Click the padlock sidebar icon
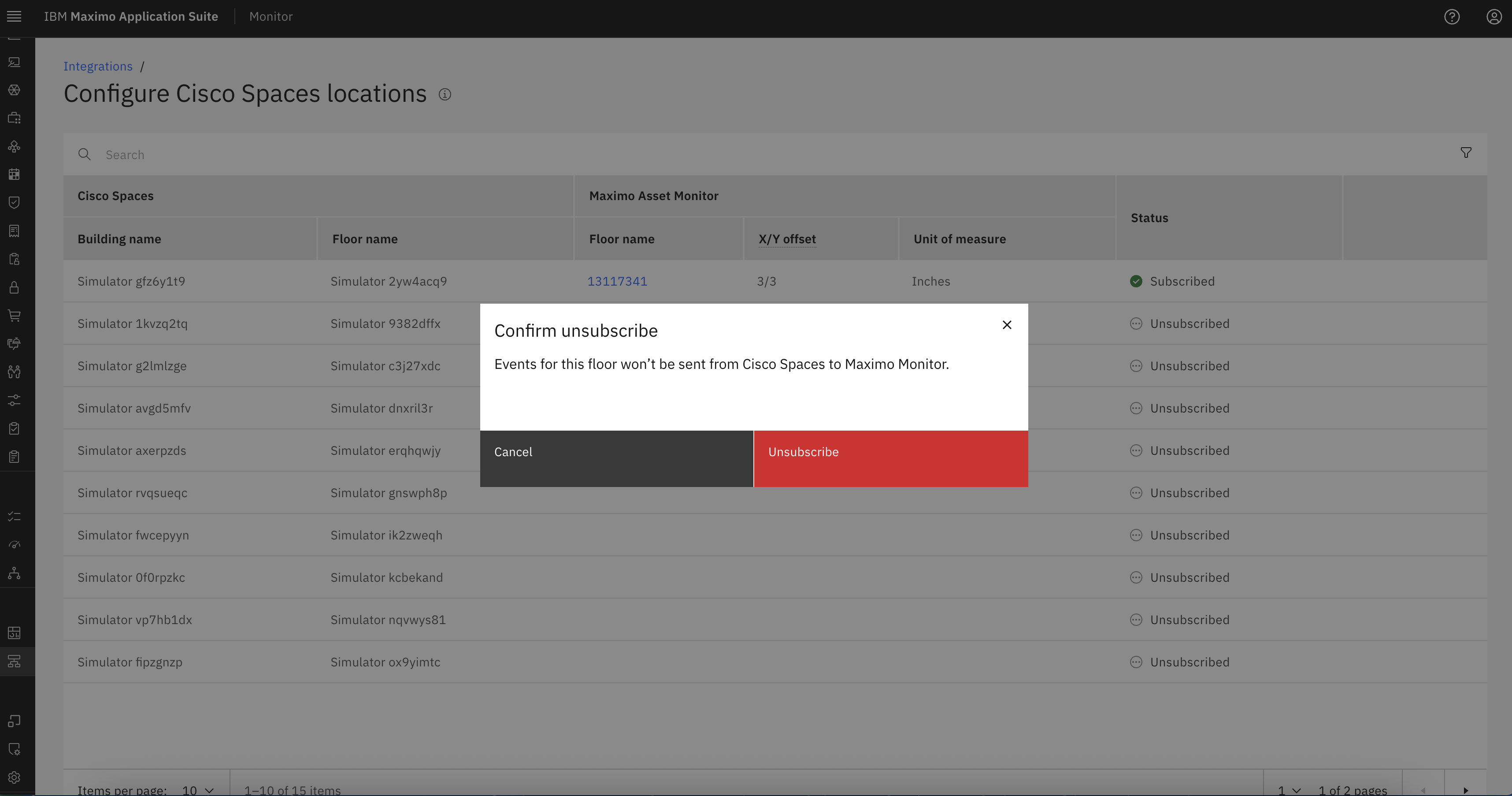The width and height of the screenshot is (1512, 796). click(14, 287)
